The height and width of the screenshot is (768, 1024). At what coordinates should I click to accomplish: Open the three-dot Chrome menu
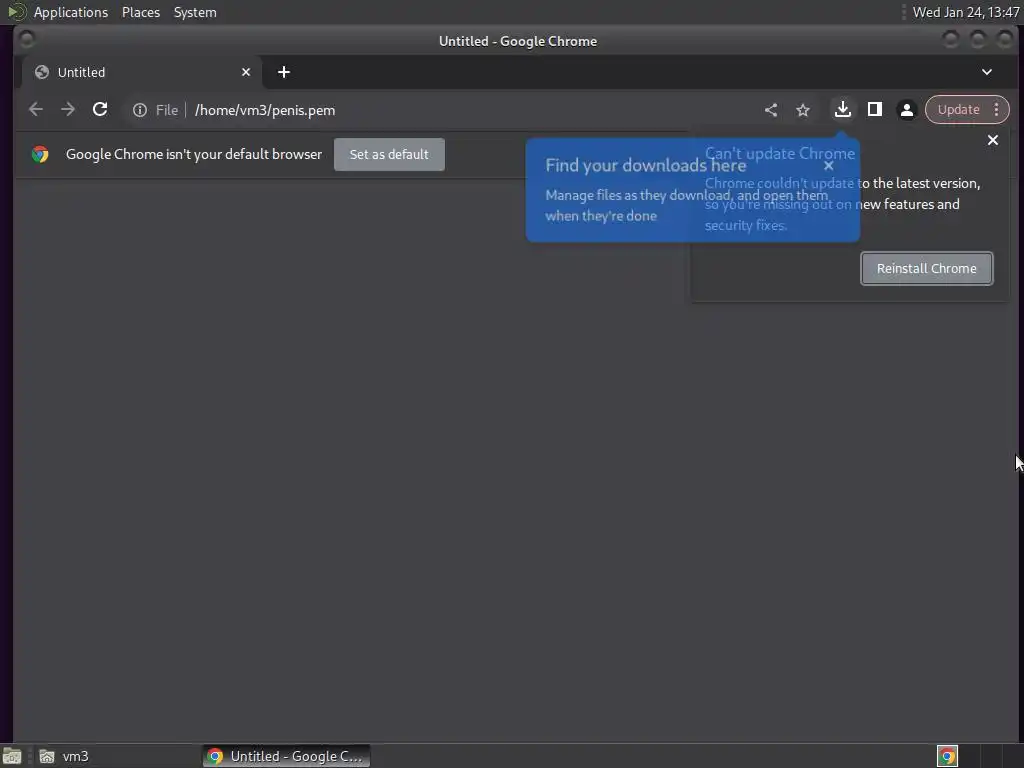tap(997, 110)
